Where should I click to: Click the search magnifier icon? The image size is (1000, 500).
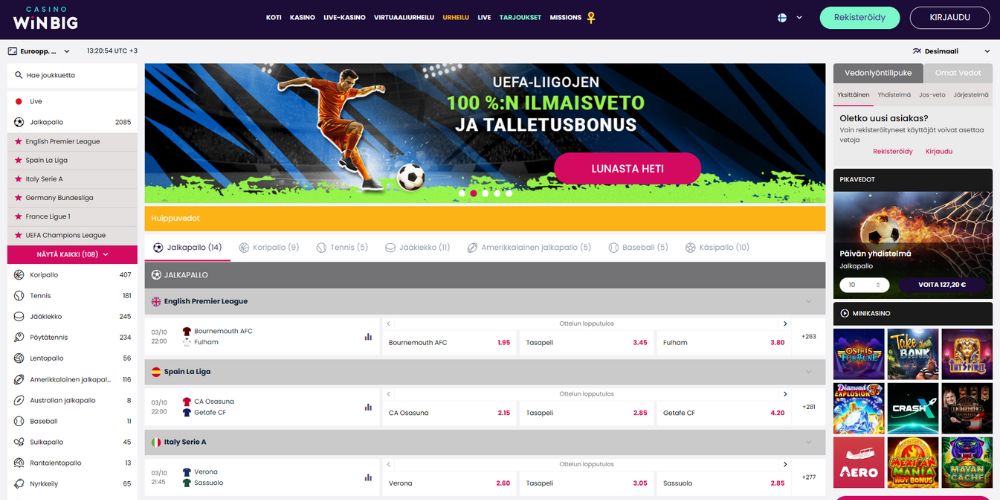18,75
